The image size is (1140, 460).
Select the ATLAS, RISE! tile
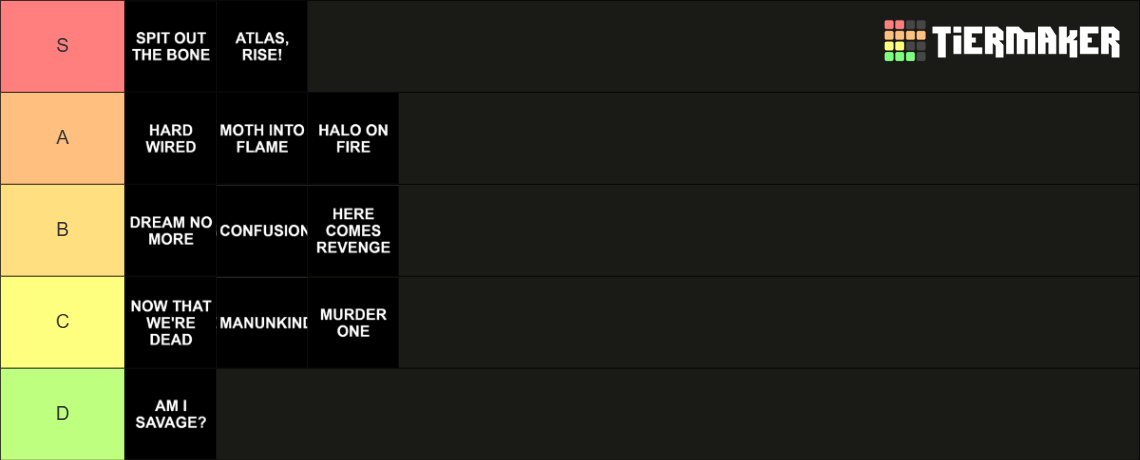tap(262, 47)
